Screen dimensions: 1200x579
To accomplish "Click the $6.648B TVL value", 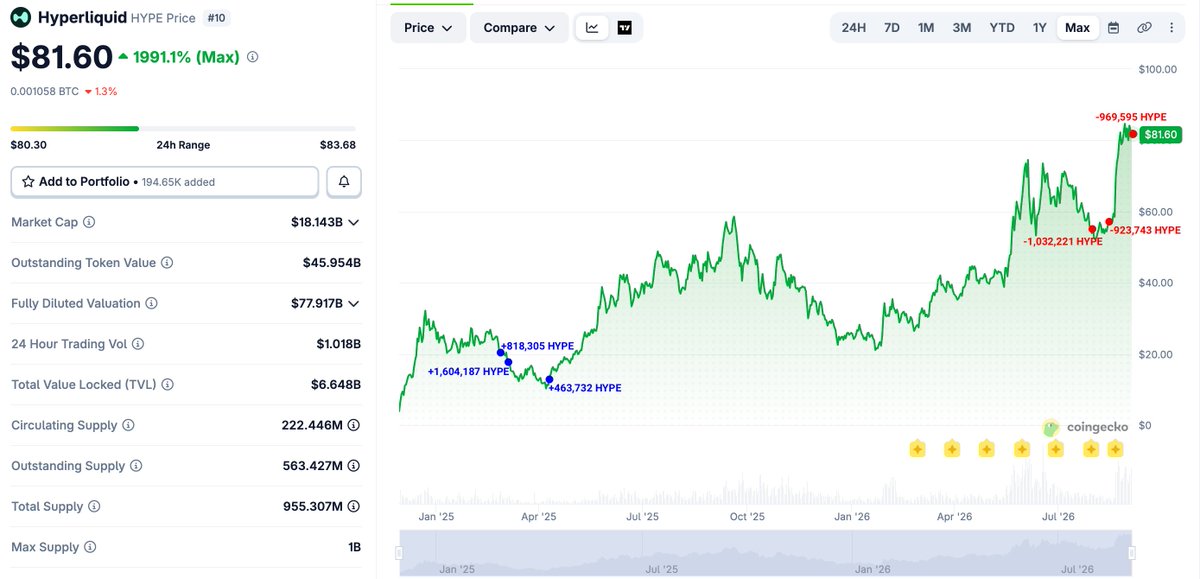I will coord(336,385).
